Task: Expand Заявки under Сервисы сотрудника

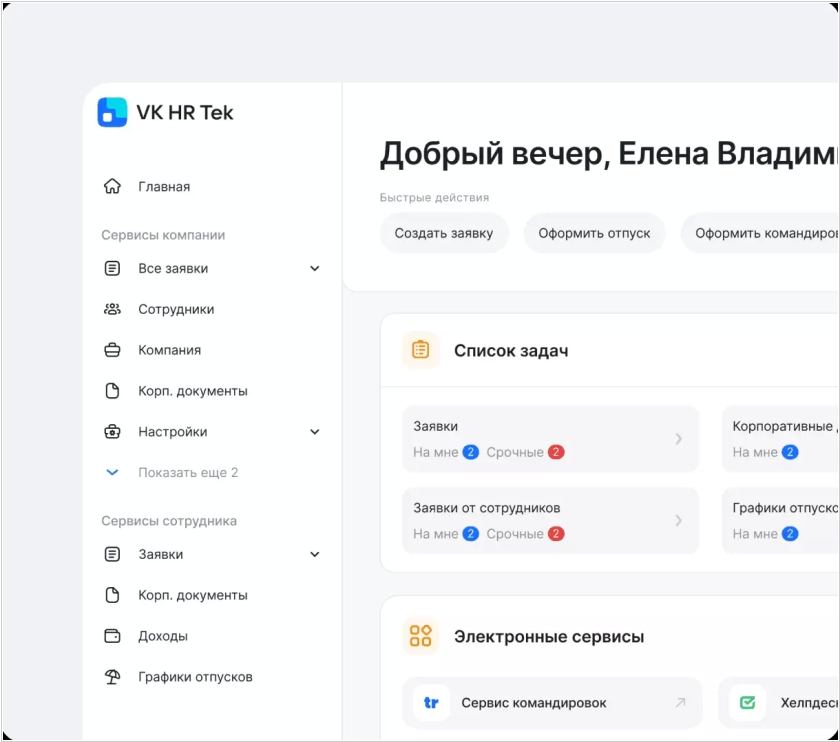Action: pyautogui.click(x=315, y=555)
